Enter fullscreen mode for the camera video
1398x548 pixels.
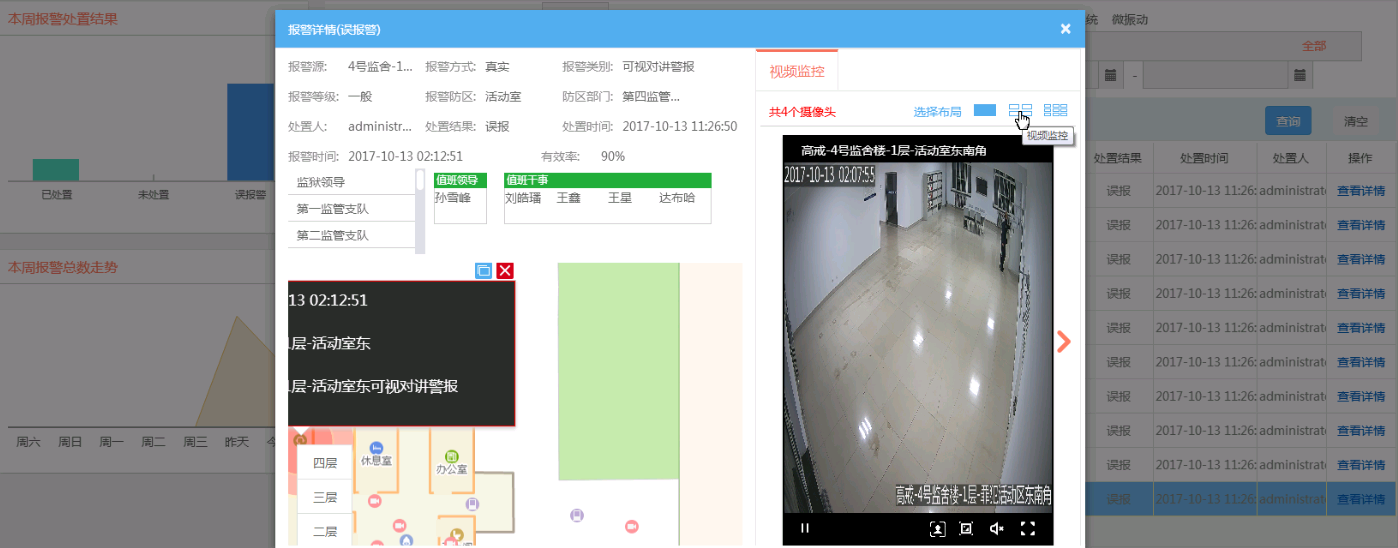[1027, 529]
